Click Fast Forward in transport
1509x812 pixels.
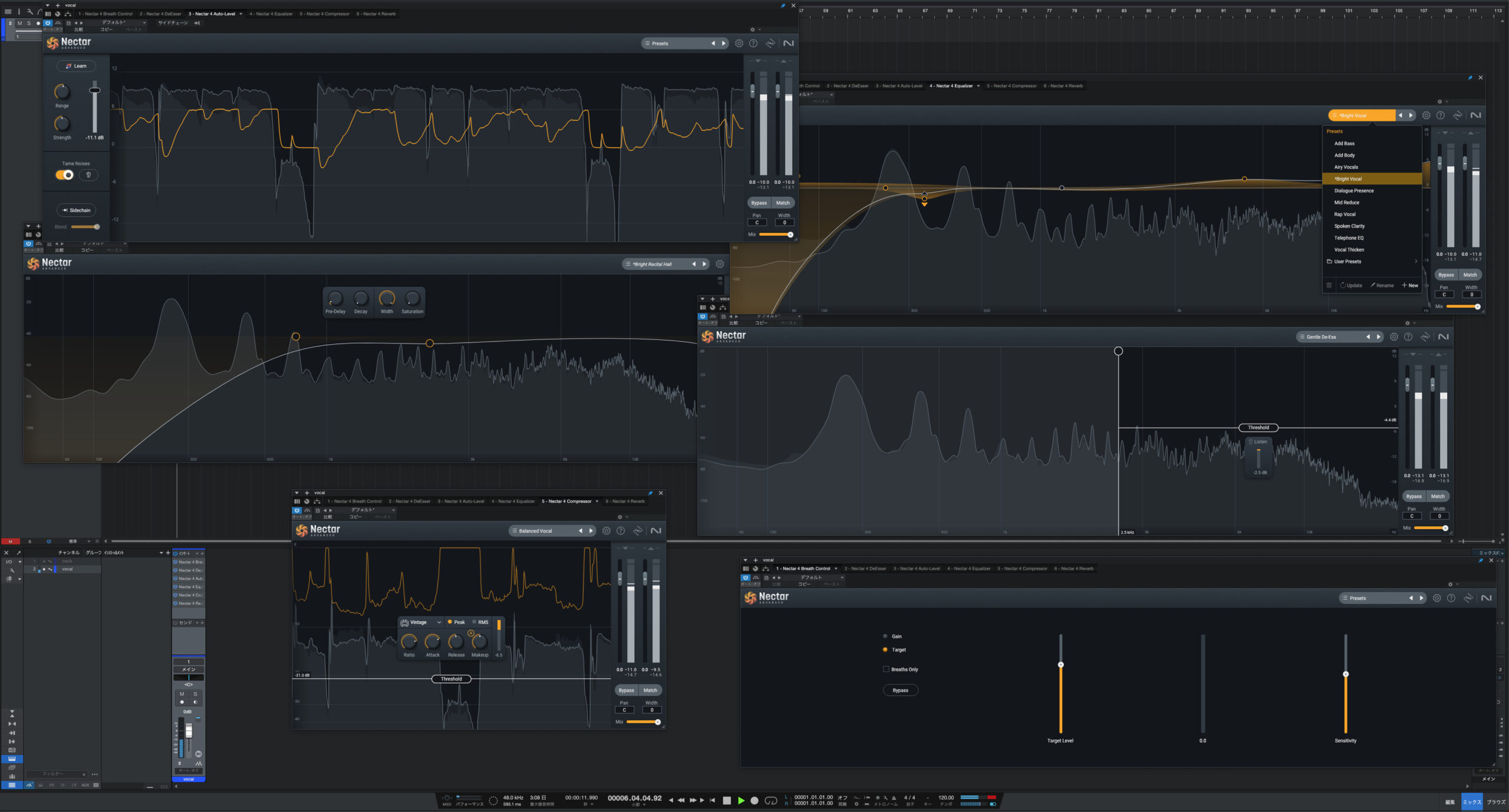[693, 801]
